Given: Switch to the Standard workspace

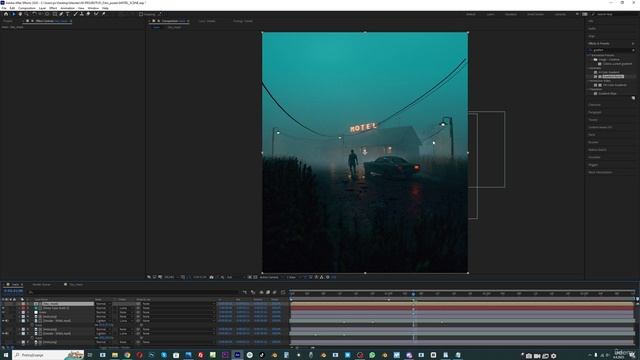Looking at the screenshot, I should (511, 14).
